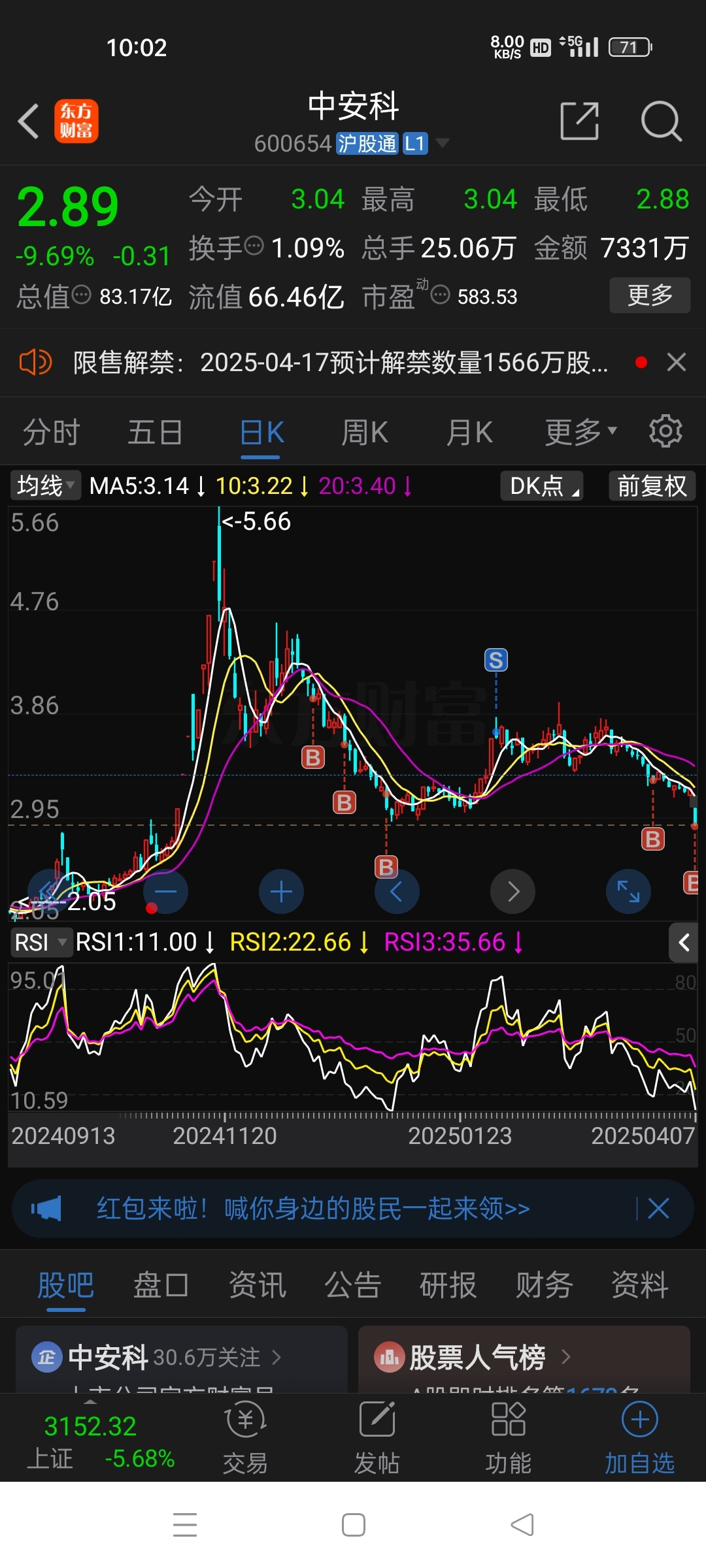Collapse indicator panel with arrow button

(x=684, y=942)
